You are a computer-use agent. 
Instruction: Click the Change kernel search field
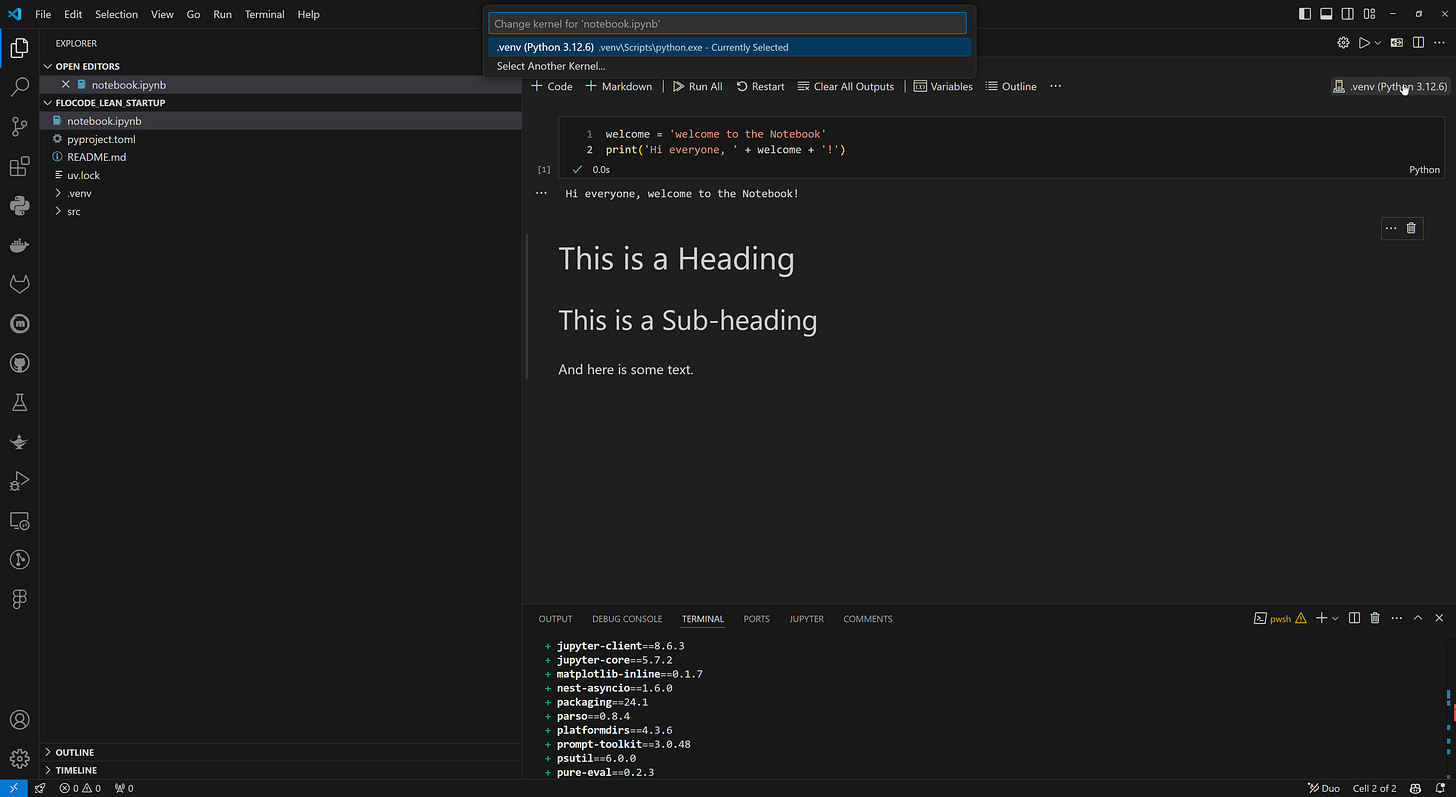[727, 23]
